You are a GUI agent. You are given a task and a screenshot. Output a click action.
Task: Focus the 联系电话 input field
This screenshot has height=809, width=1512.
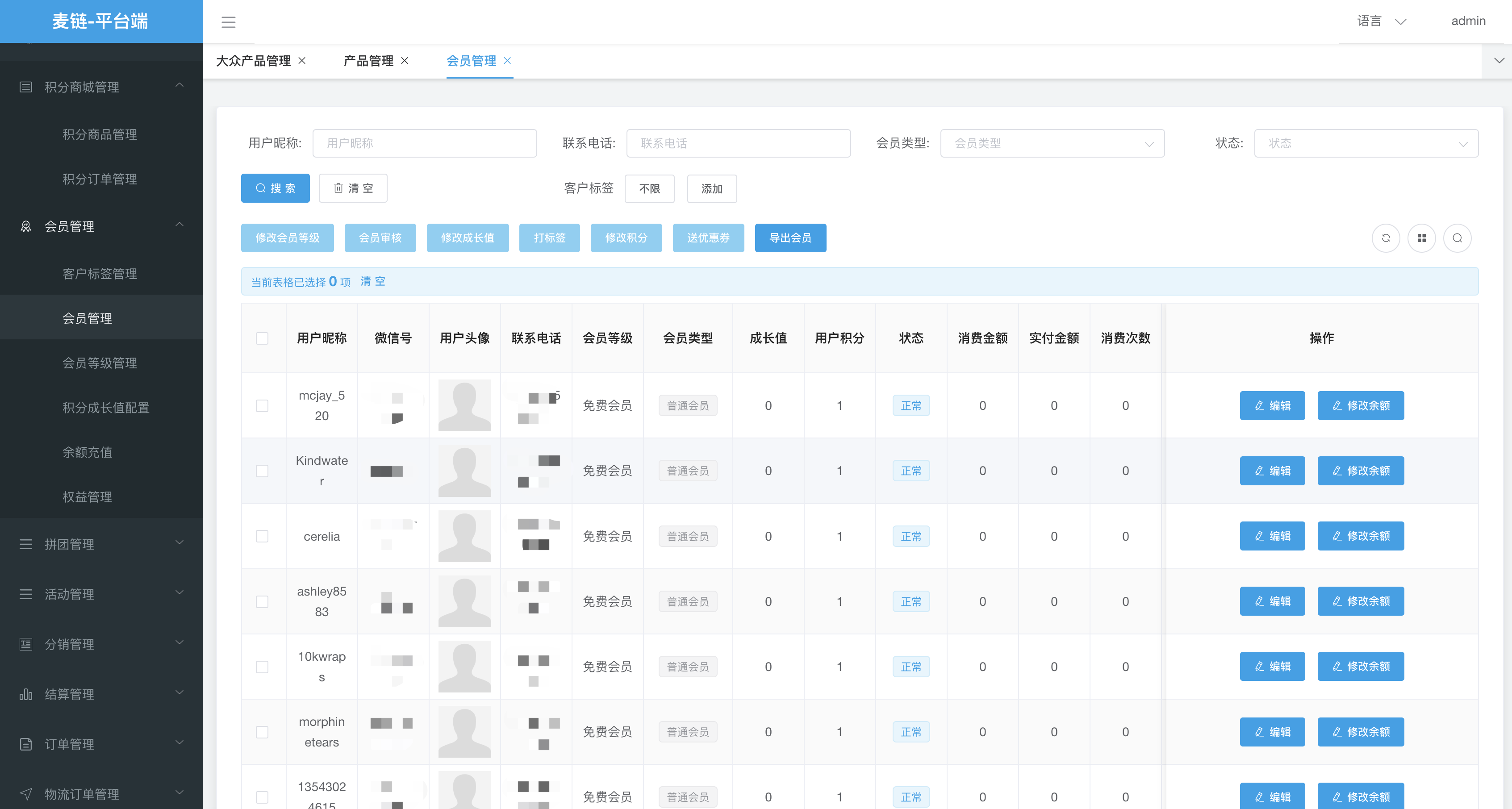tap(739, 143)
